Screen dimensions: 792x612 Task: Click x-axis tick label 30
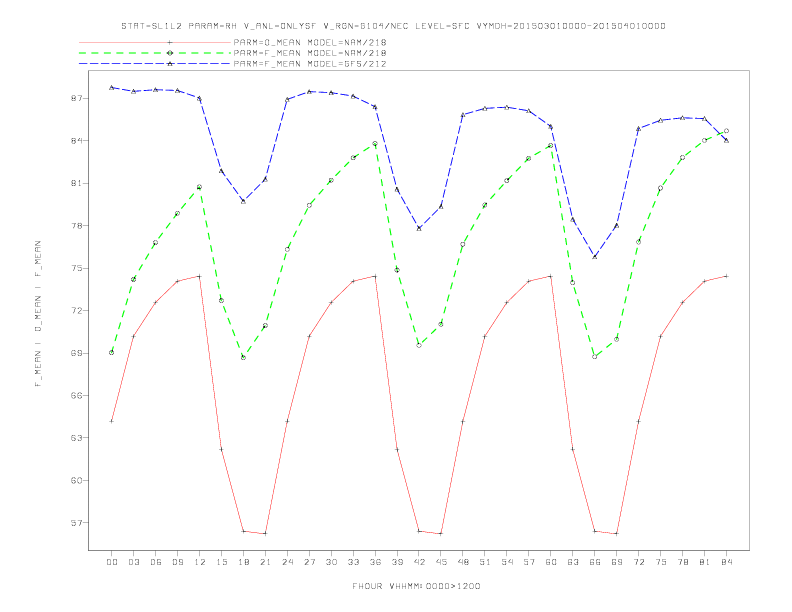pos(331,562)
